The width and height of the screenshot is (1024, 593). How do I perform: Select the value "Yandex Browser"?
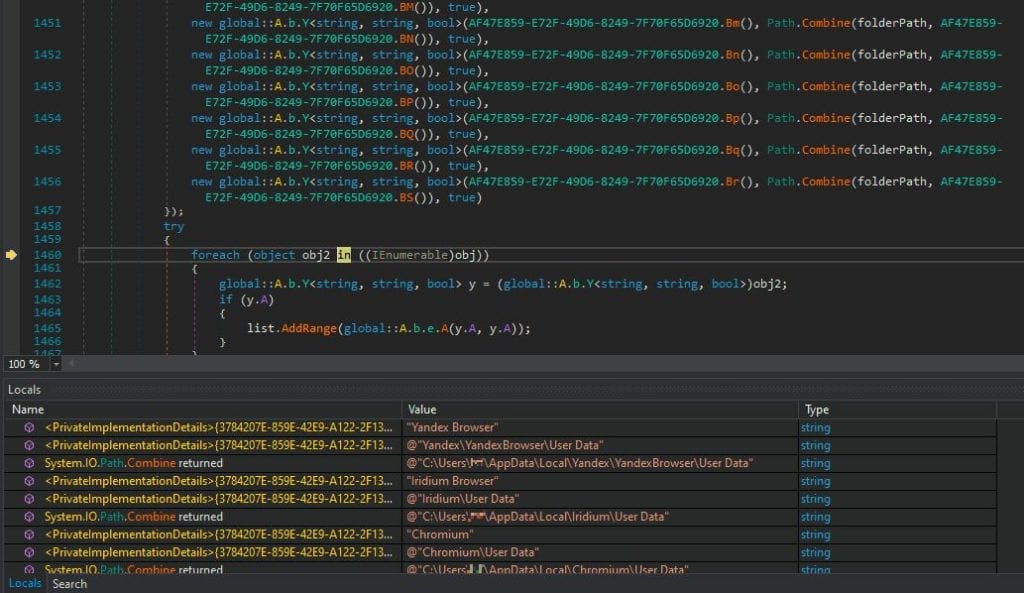click(452, 427)
